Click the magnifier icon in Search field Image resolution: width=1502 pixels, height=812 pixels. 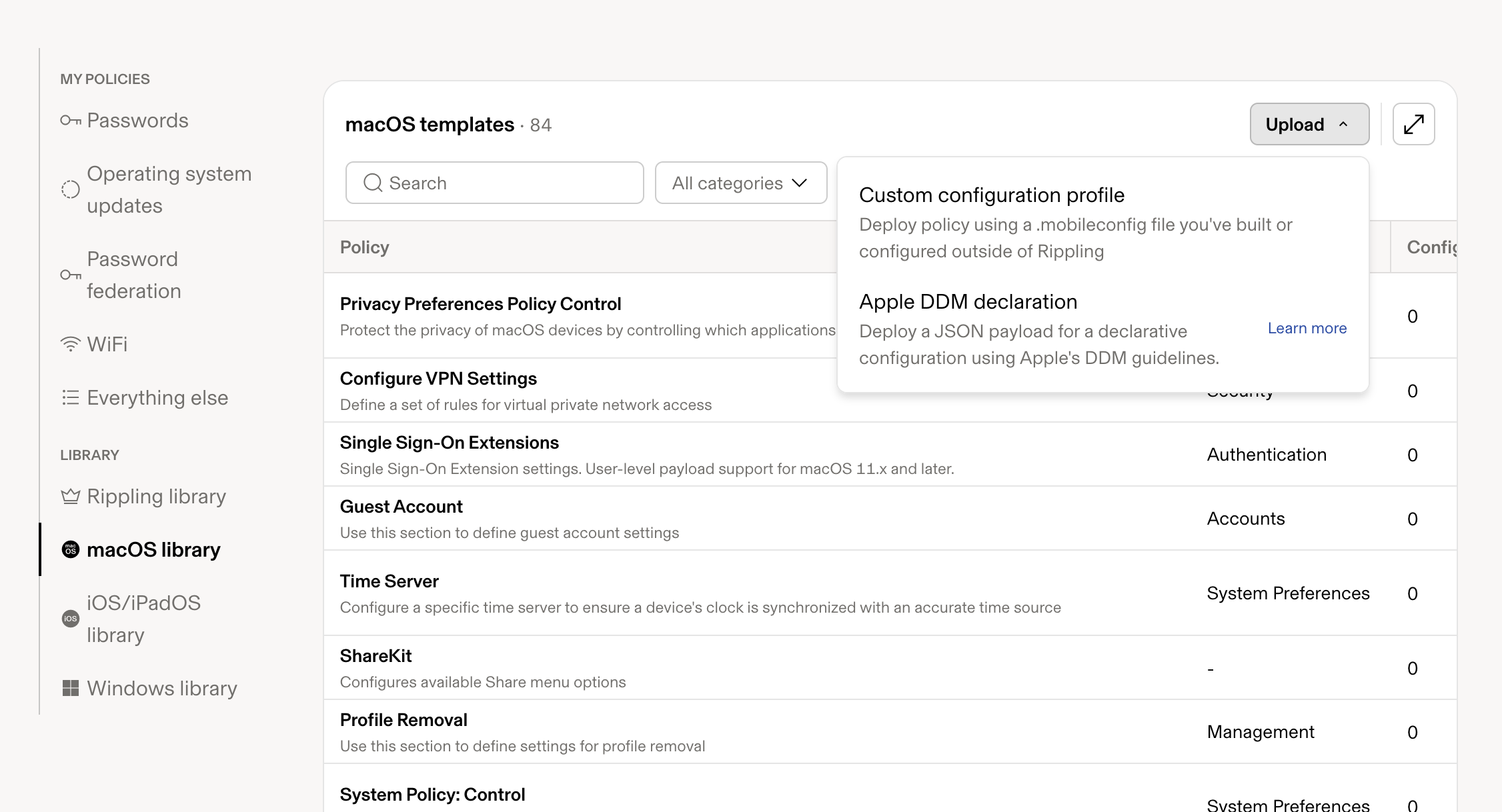pos(373,183)
